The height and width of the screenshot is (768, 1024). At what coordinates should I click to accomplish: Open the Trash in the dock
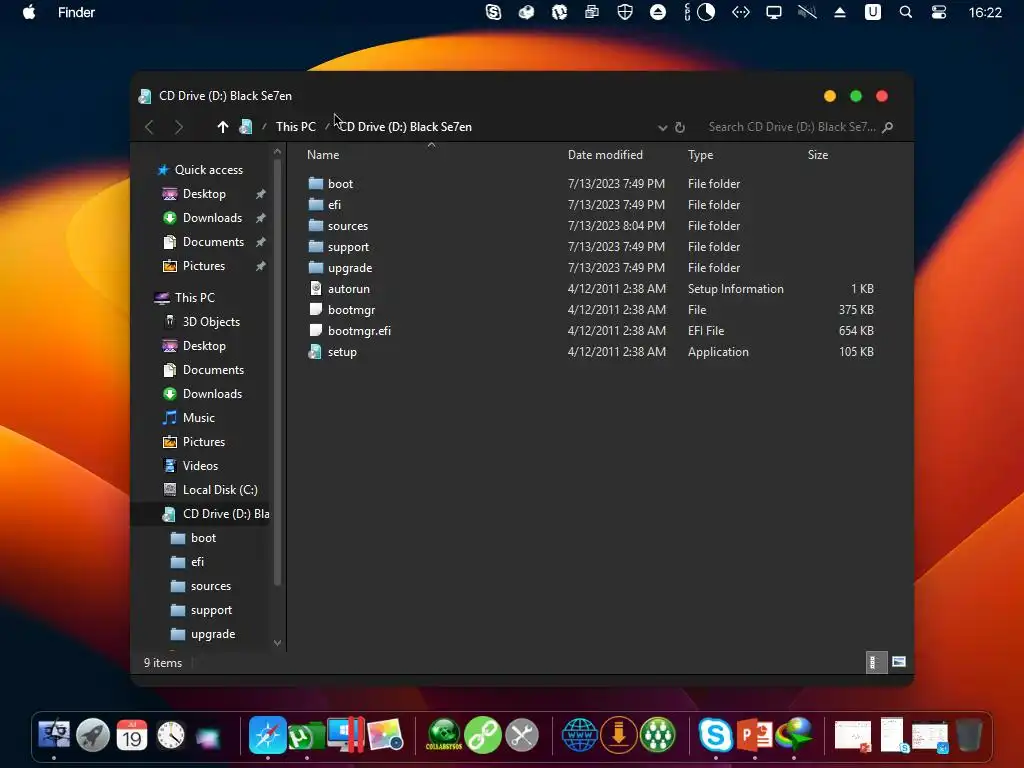click(x=969, y=736)
